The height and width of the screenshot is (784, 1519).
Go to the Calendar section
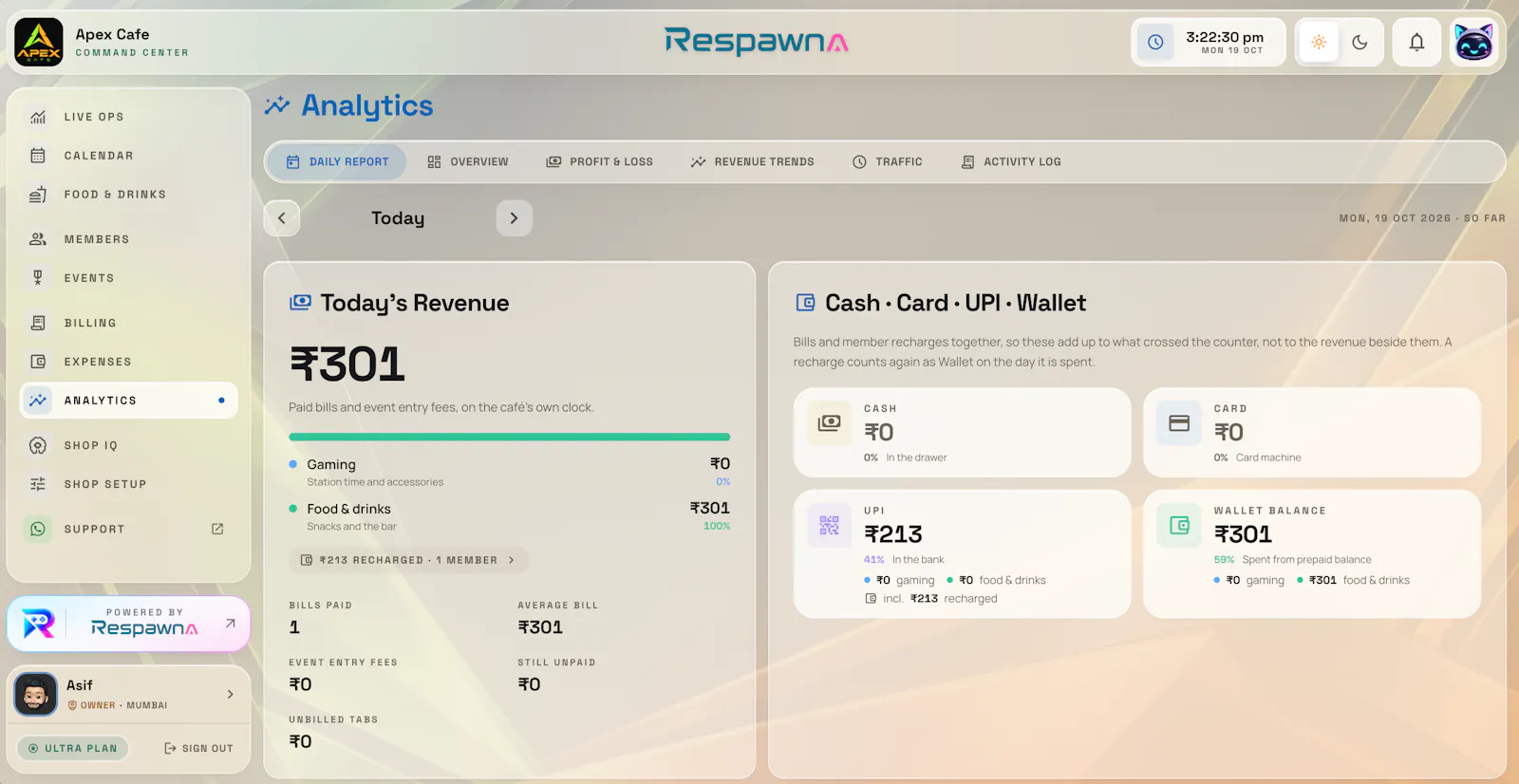pyautogui.click(x=129, y=156)
